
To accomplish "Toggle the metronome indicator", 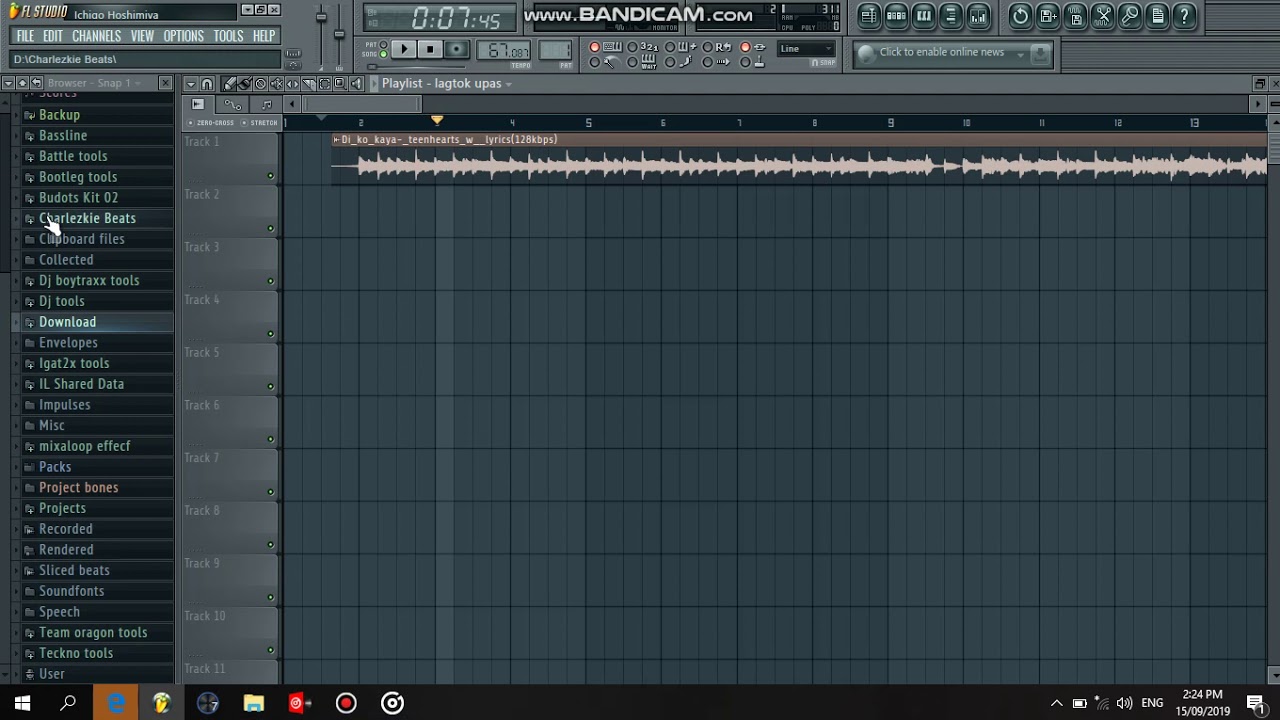I will tap(594, 62).
